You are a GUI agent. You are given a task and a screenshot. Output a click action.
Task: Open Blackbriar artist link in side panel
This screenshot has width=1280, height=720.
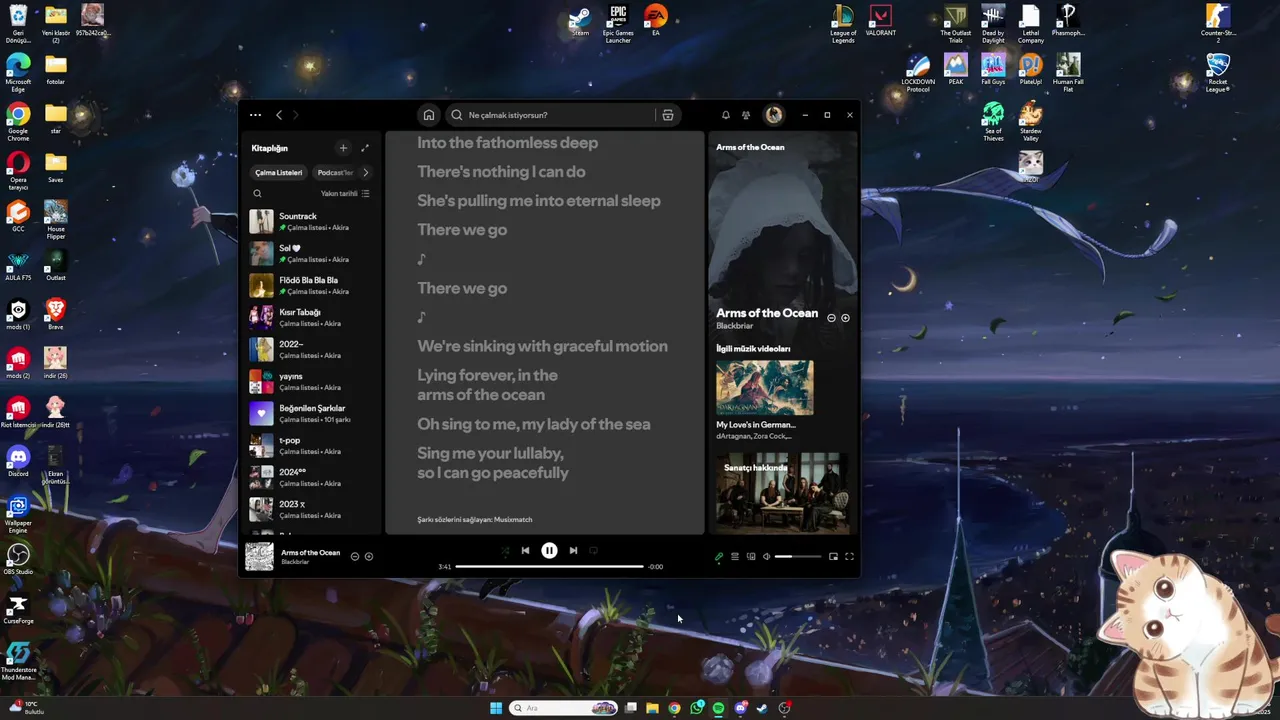(734, 326)
